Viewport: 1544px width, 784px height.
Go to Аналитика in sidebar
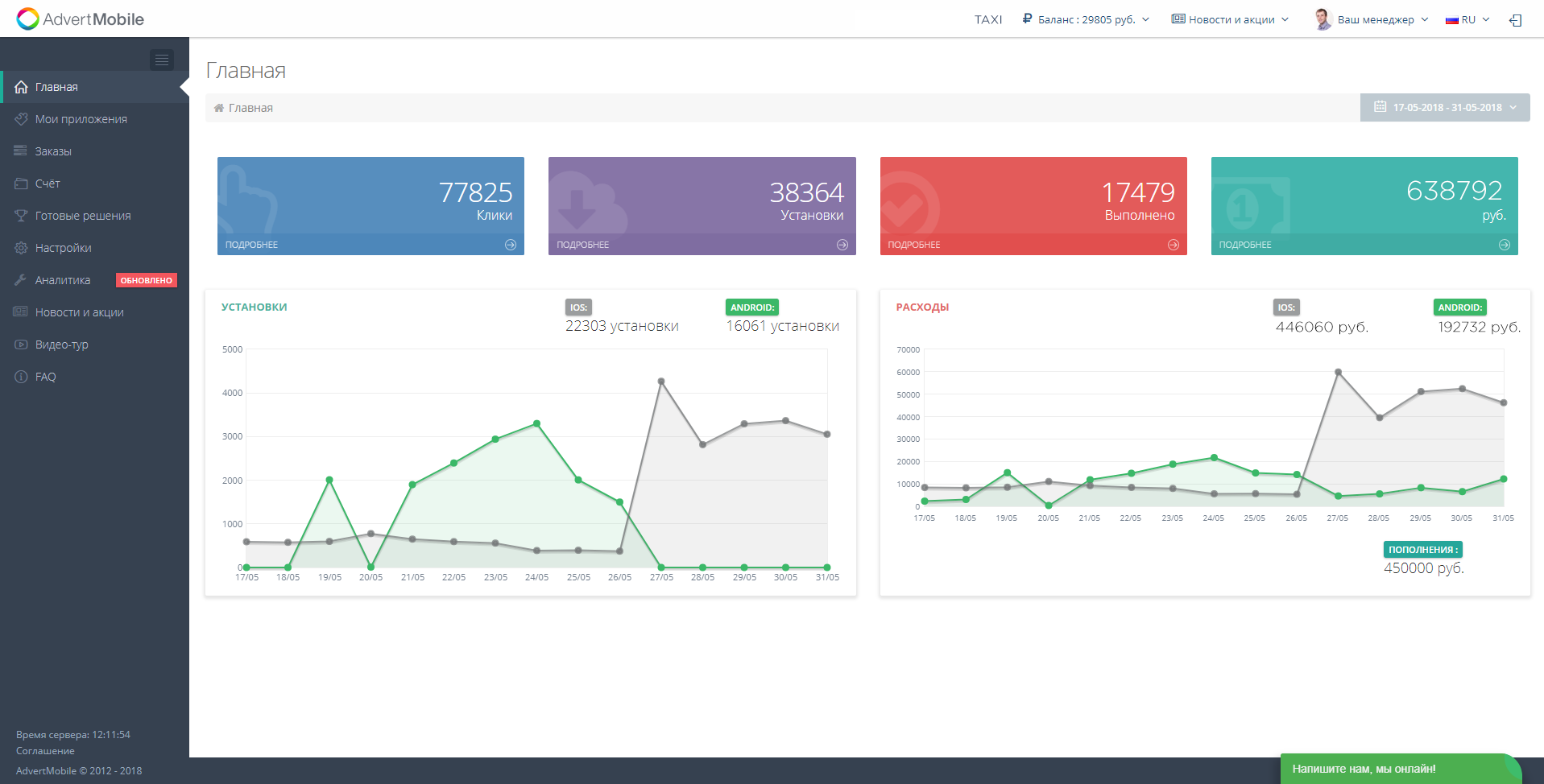click(x=63, y=280)
